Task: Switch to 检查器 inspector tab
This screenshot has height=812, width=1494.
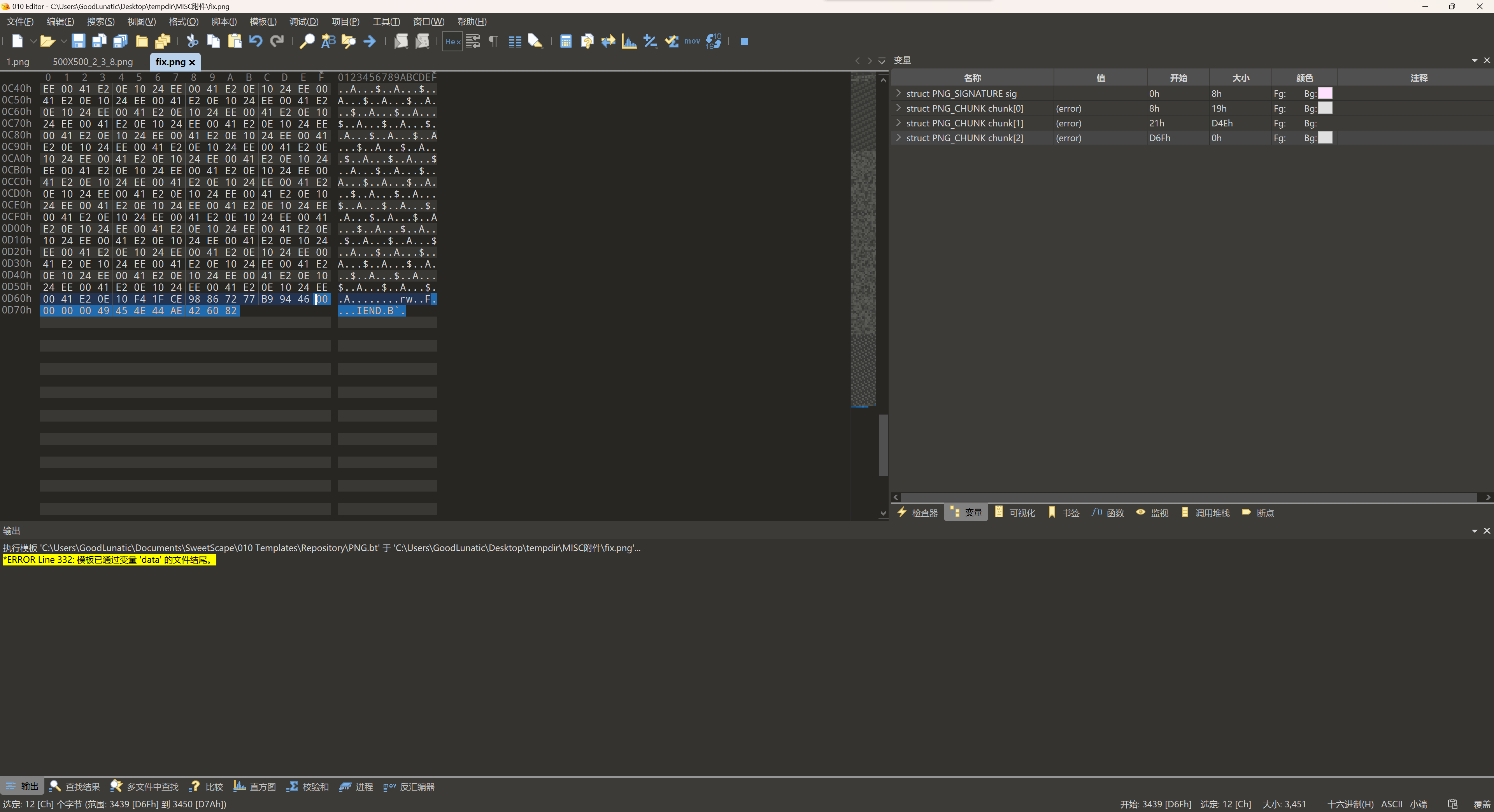Action: (917, 513)
